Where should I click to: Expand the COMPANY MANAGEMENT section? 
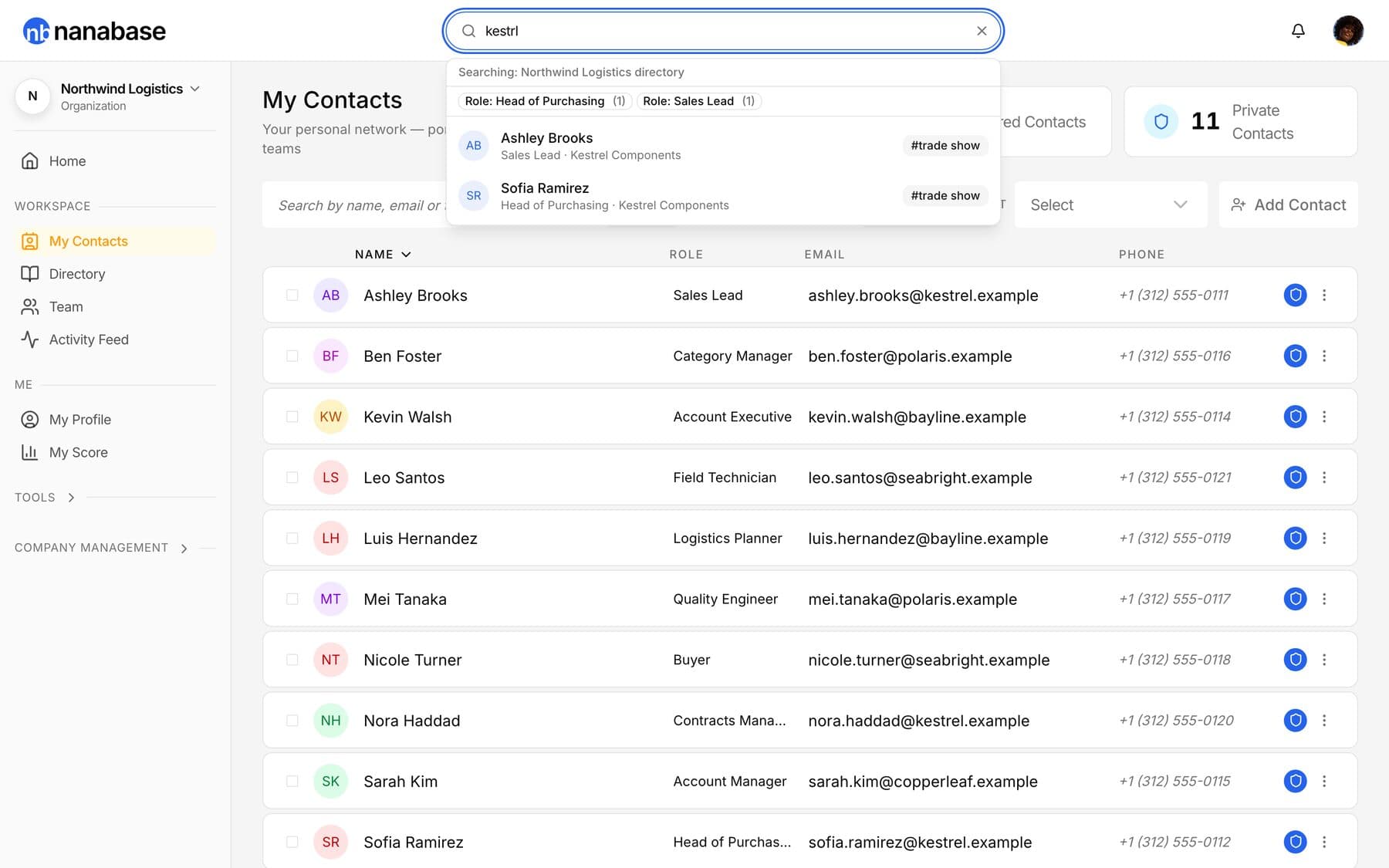pyautogui.click(x=101, y=548)
